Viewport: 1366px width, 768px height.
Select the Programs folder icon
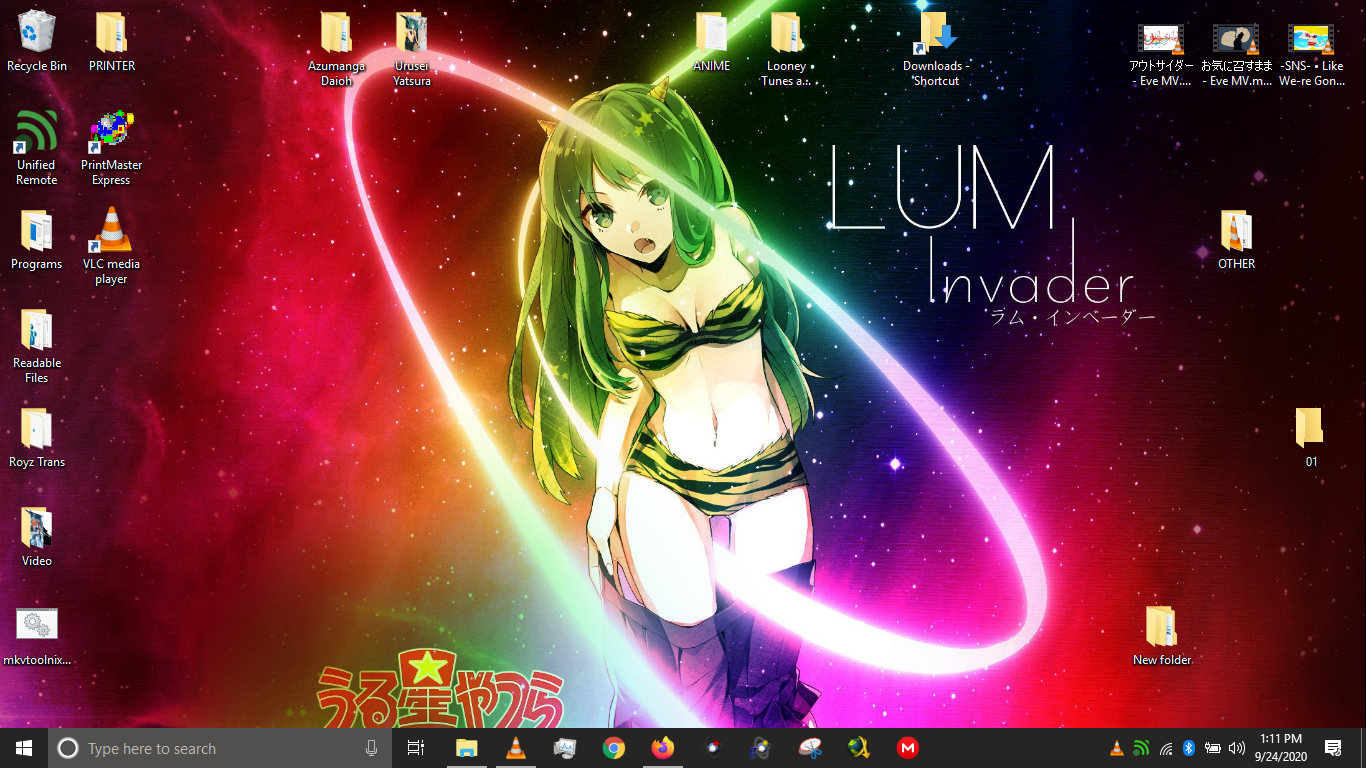pos(37,240)
